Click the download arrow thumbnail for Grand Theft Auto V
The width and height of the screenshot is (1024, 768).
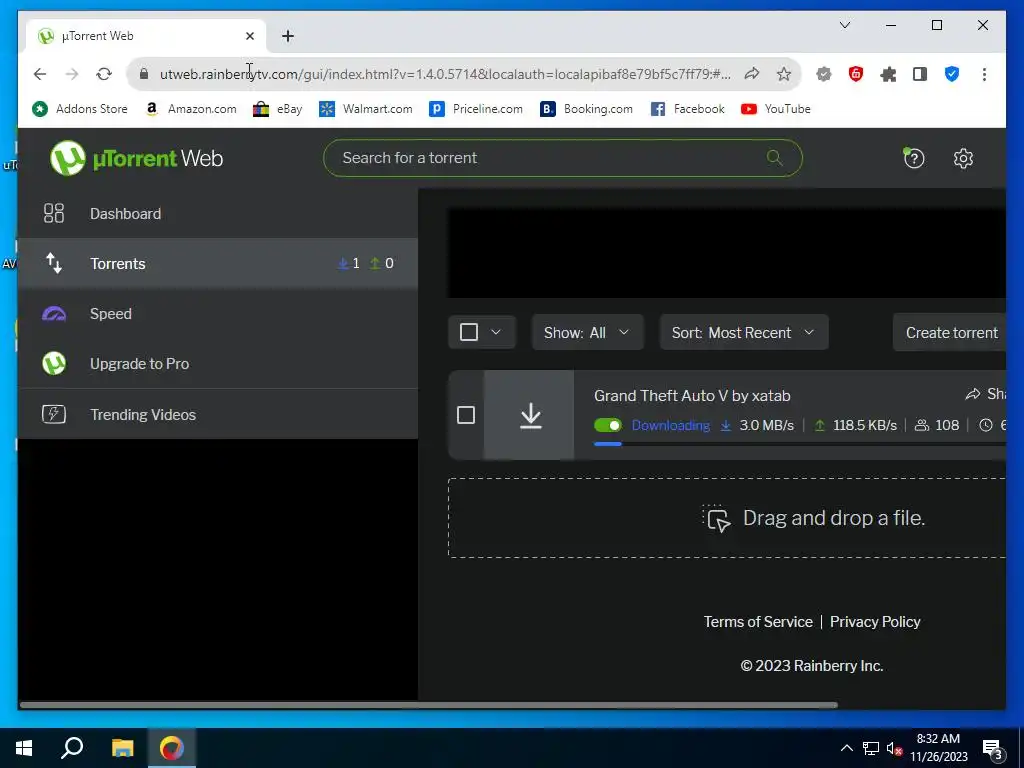(x=530, y=415)
